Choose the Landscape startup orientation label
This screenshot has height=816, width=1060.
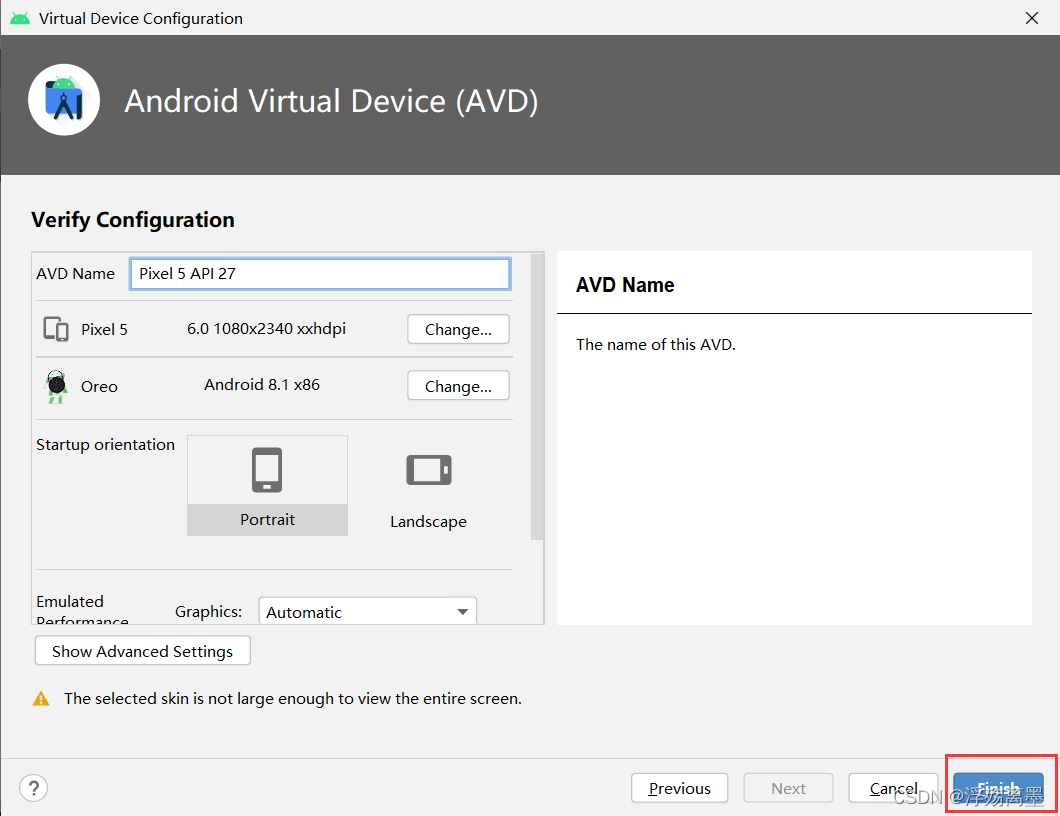(x=429, y=521)
